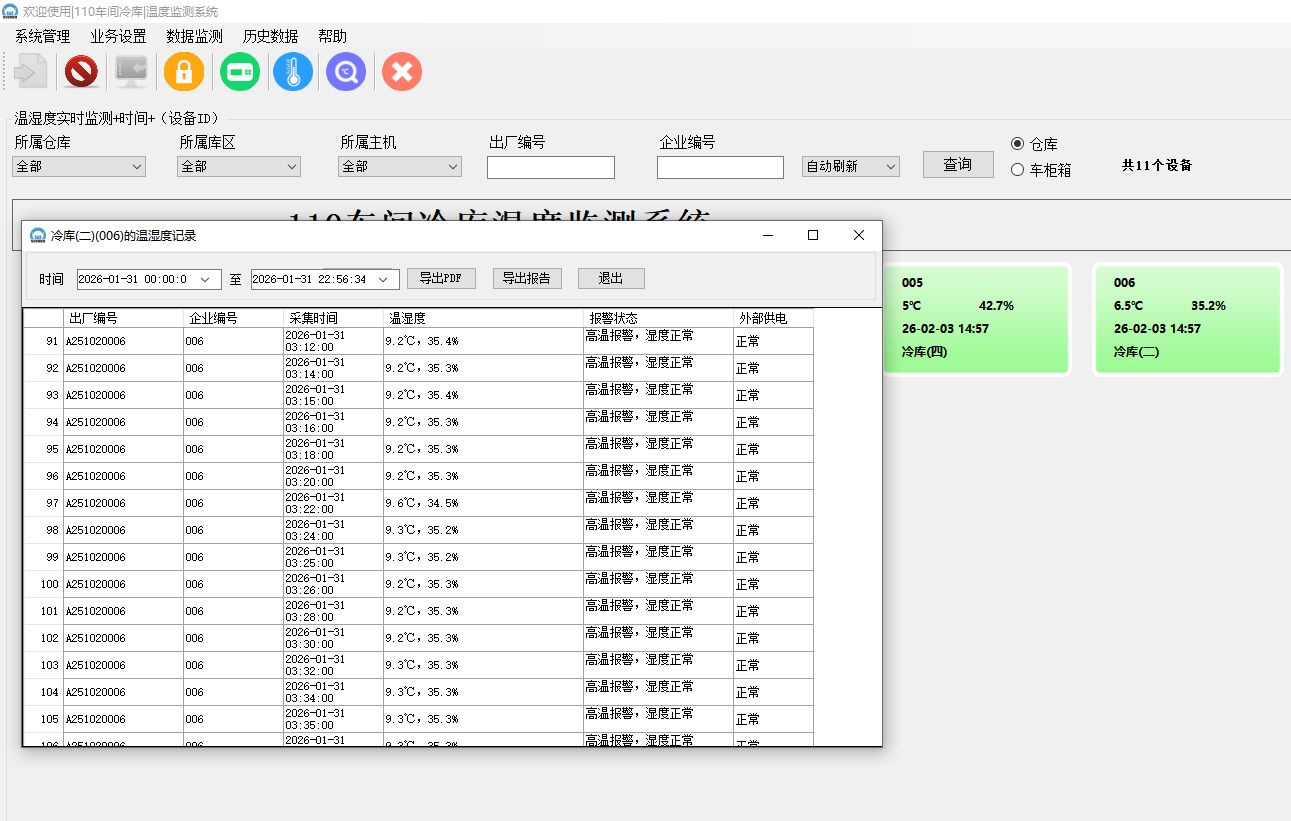This screenshot has width=1291, height=821.
Task: Select the 车柜箱 radio button
Action: click(1018, 170)
